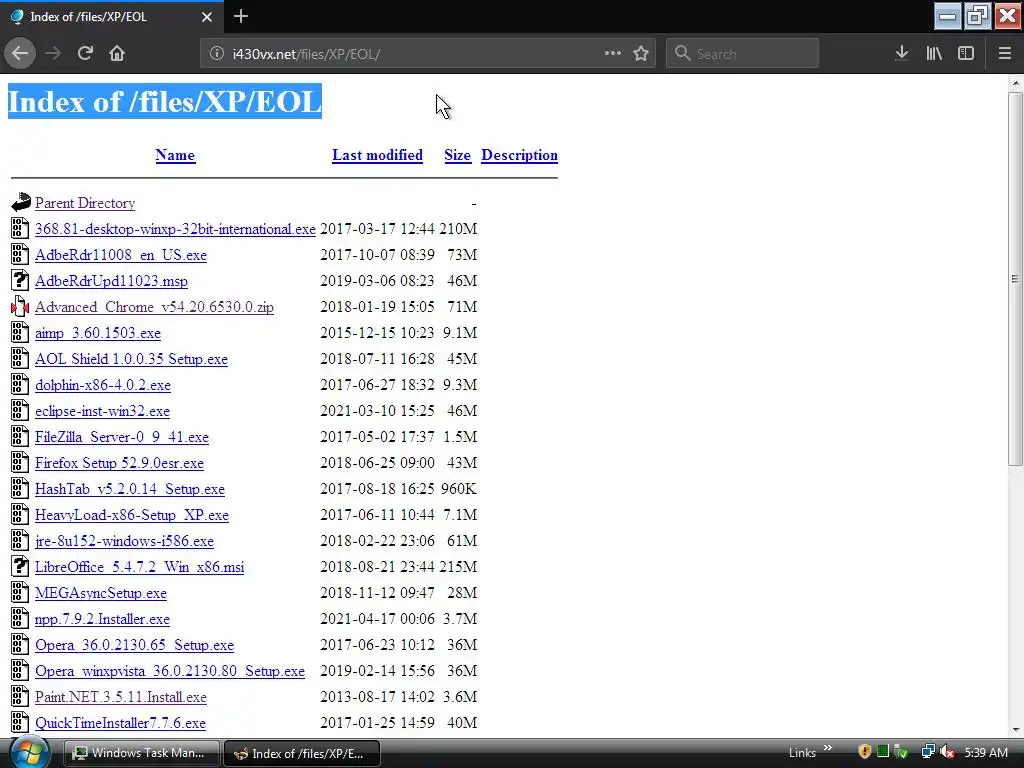Download npp.7.9.2.Installer.exe
The height and width of the screenshot is (768, 1024).
(103, 619)
